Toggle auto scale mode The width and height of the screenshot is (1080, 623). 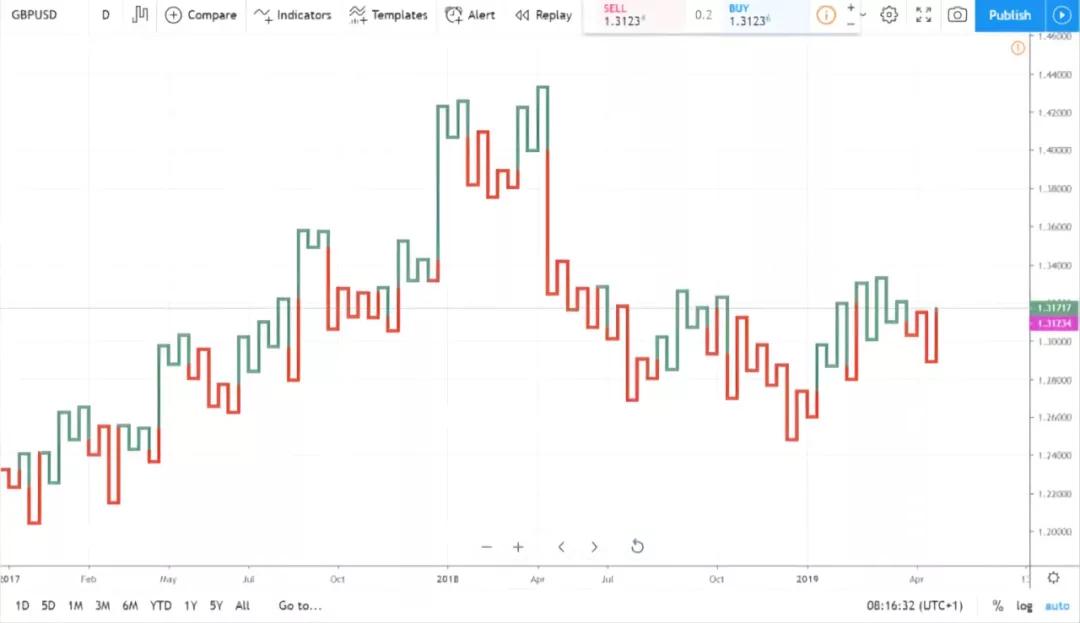click(1057, 606)
